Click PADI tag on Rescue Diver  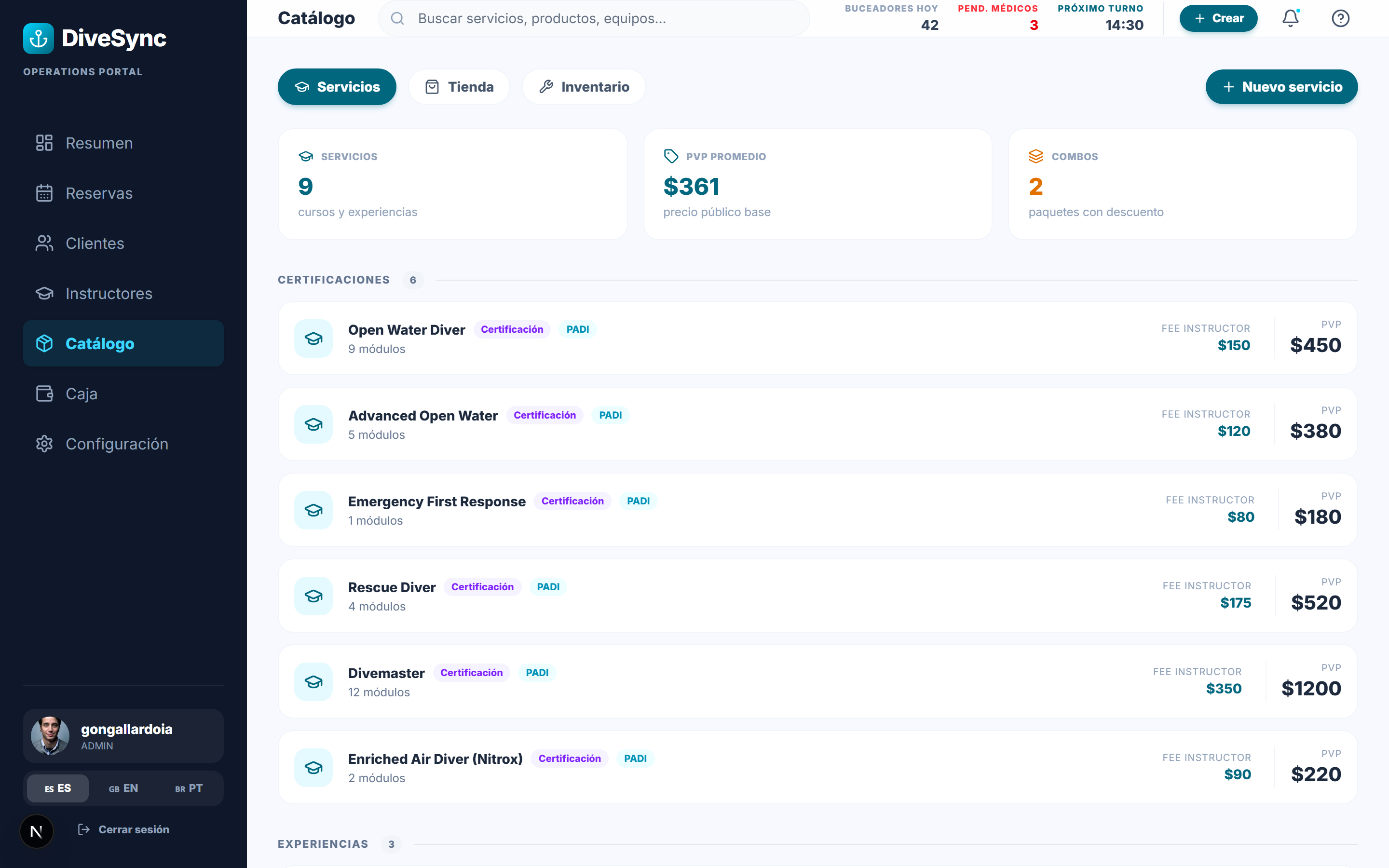coord(548,587)
